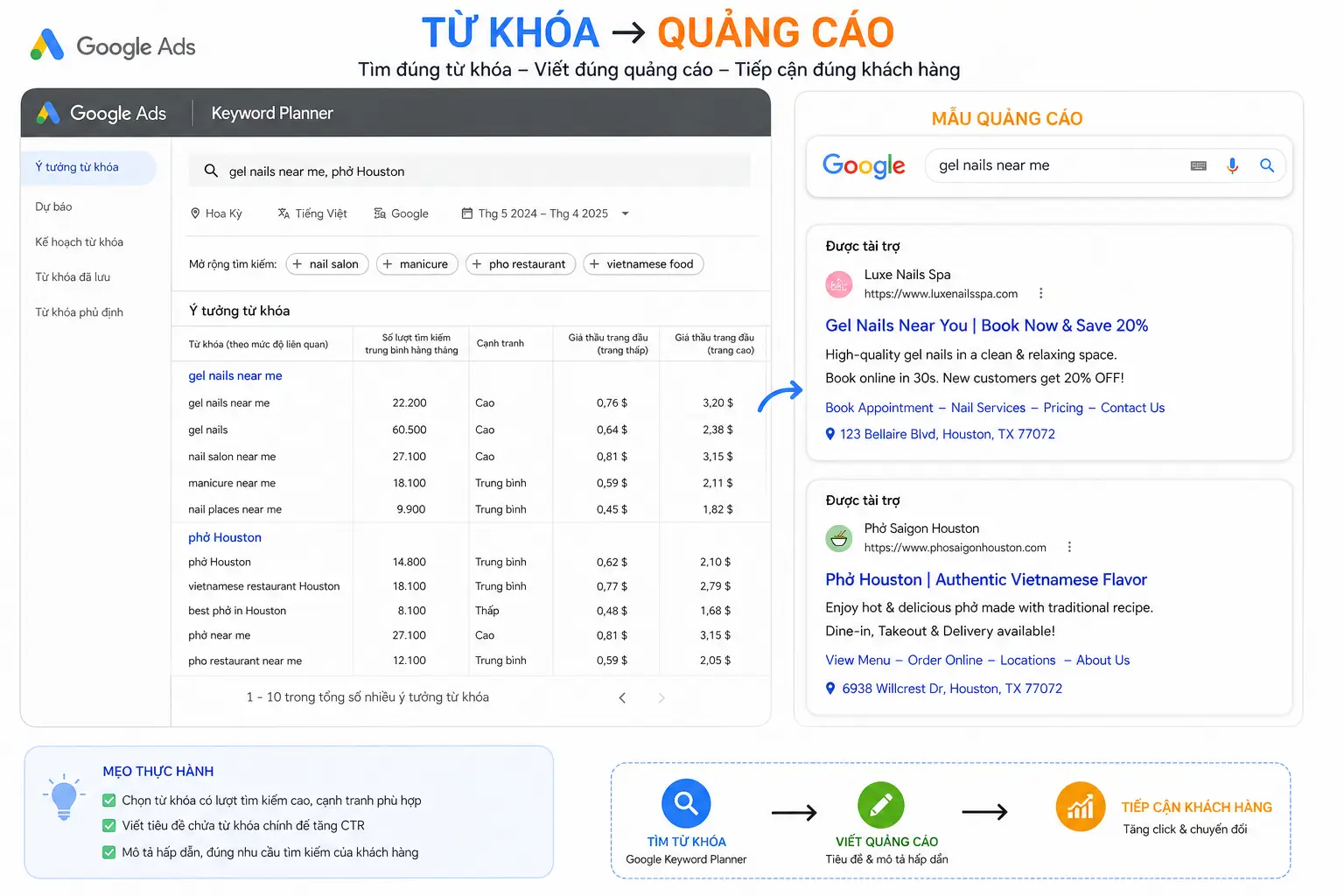Click map pin next to 6938 Willcrest Dr
The height and width of the screenshot is (896, 1344).
point(830,689)
